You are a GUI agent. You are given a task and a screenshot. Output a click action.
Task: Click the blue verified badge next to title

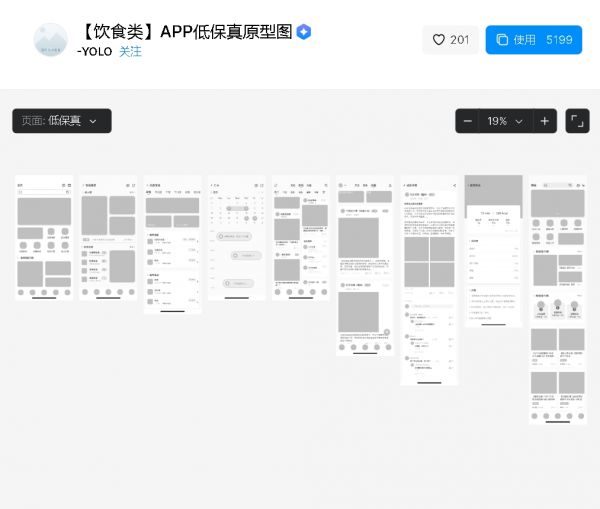(x=304, y=31)
